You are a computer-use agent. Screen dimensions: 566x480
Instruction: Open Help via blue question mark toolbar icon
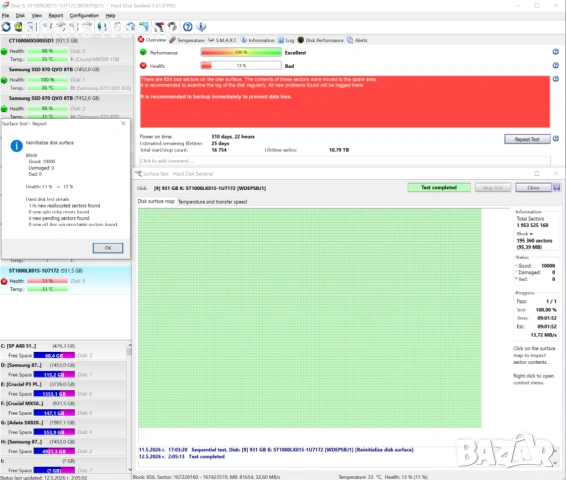coord(187,27)
